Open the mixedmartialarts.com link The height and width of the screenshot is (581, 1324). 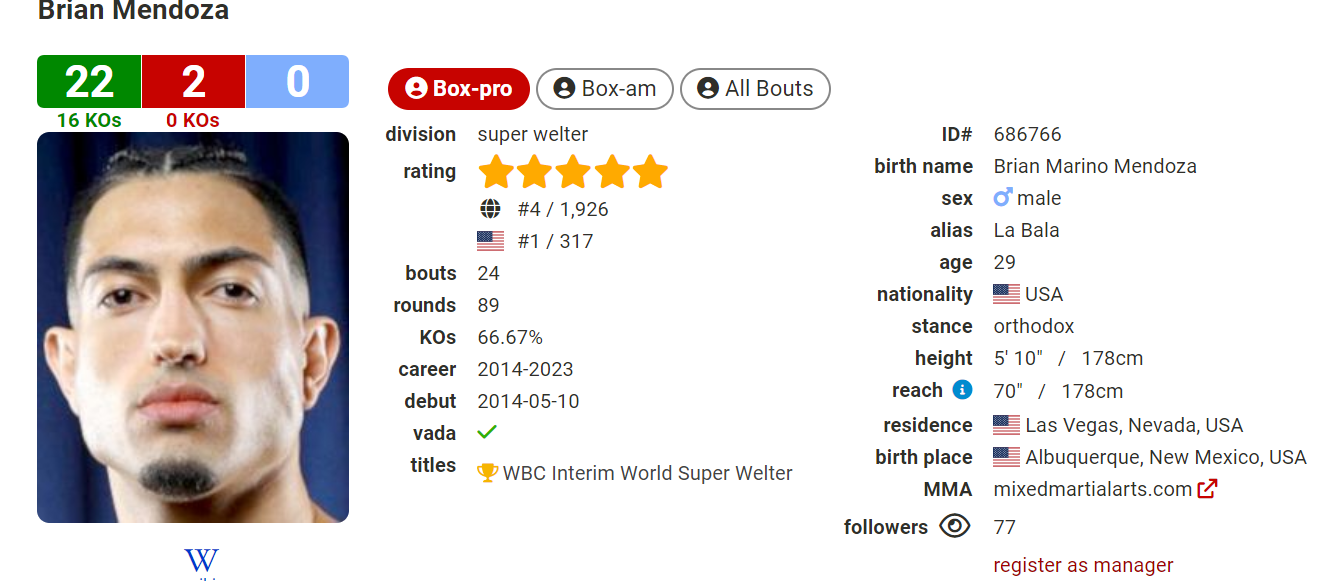(x=1092, y=489)
